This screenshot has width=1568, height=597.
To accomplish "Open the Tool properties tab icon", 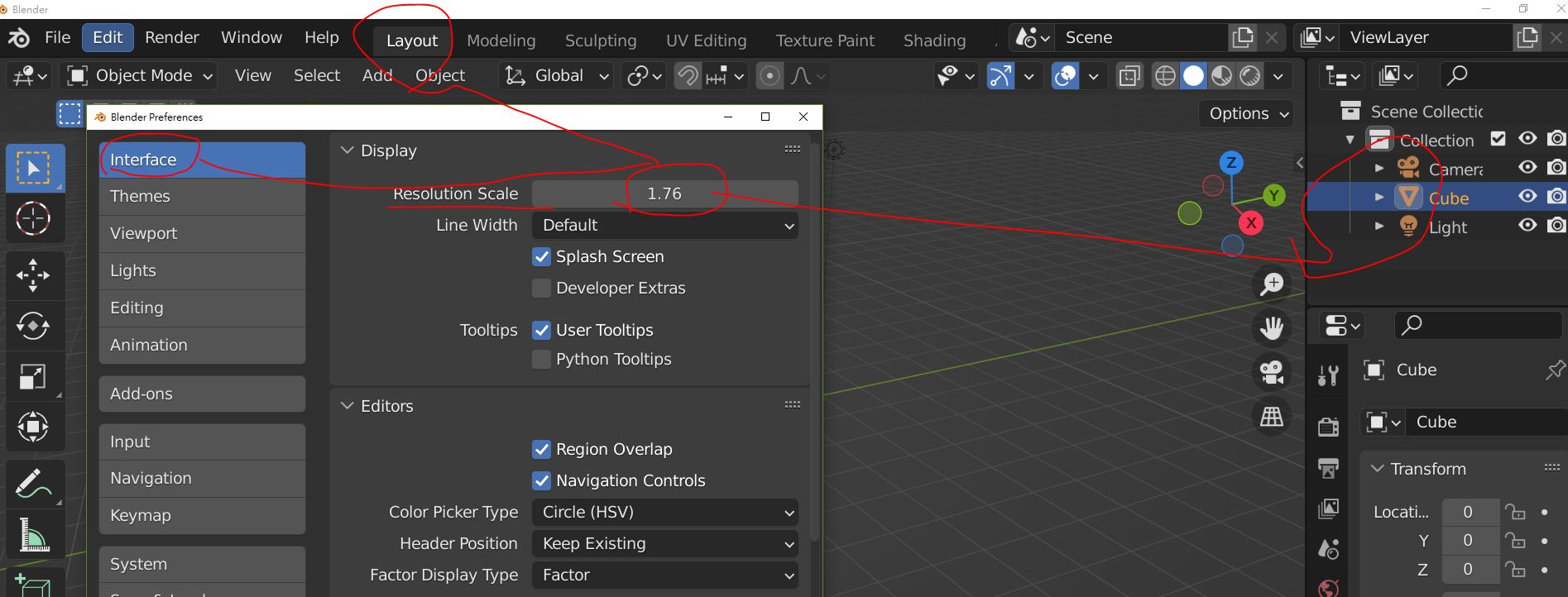I will (x=1328, y=376).
